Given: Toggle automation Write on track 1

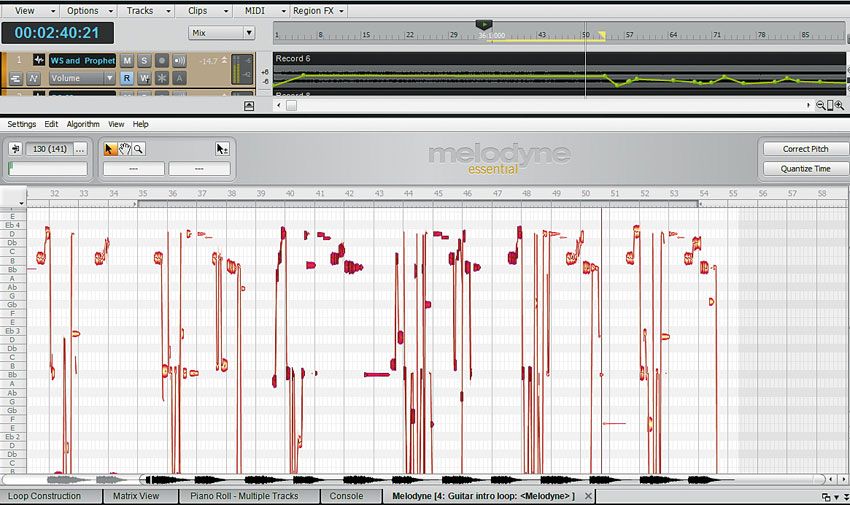Looking at the screenshot, I should click(x=144, y=79).
